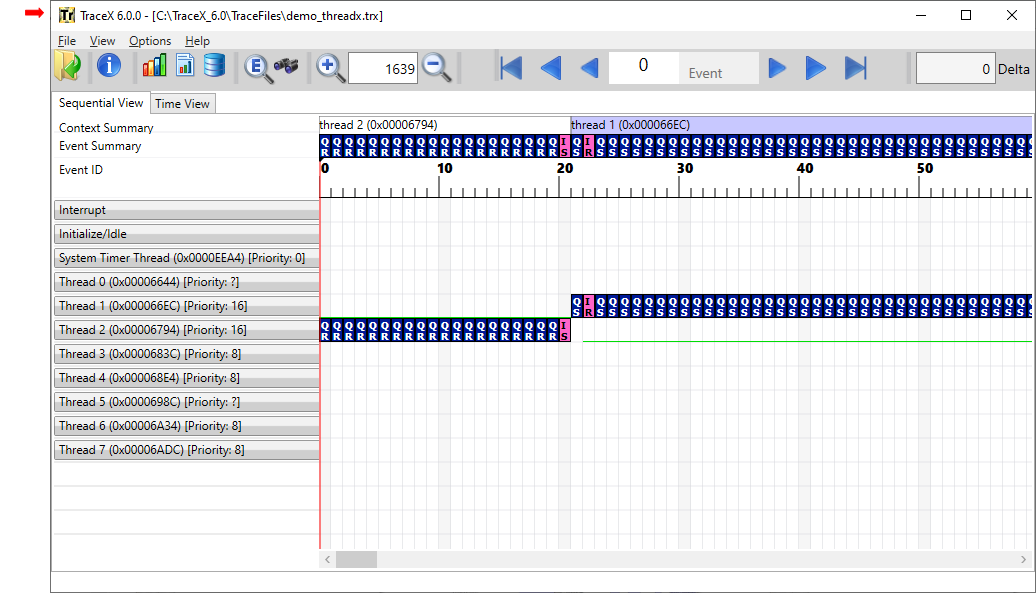Click the performance report icon
Image resolution: width=1036 pixels, height=593 pixels.
[x=186, y=67]
